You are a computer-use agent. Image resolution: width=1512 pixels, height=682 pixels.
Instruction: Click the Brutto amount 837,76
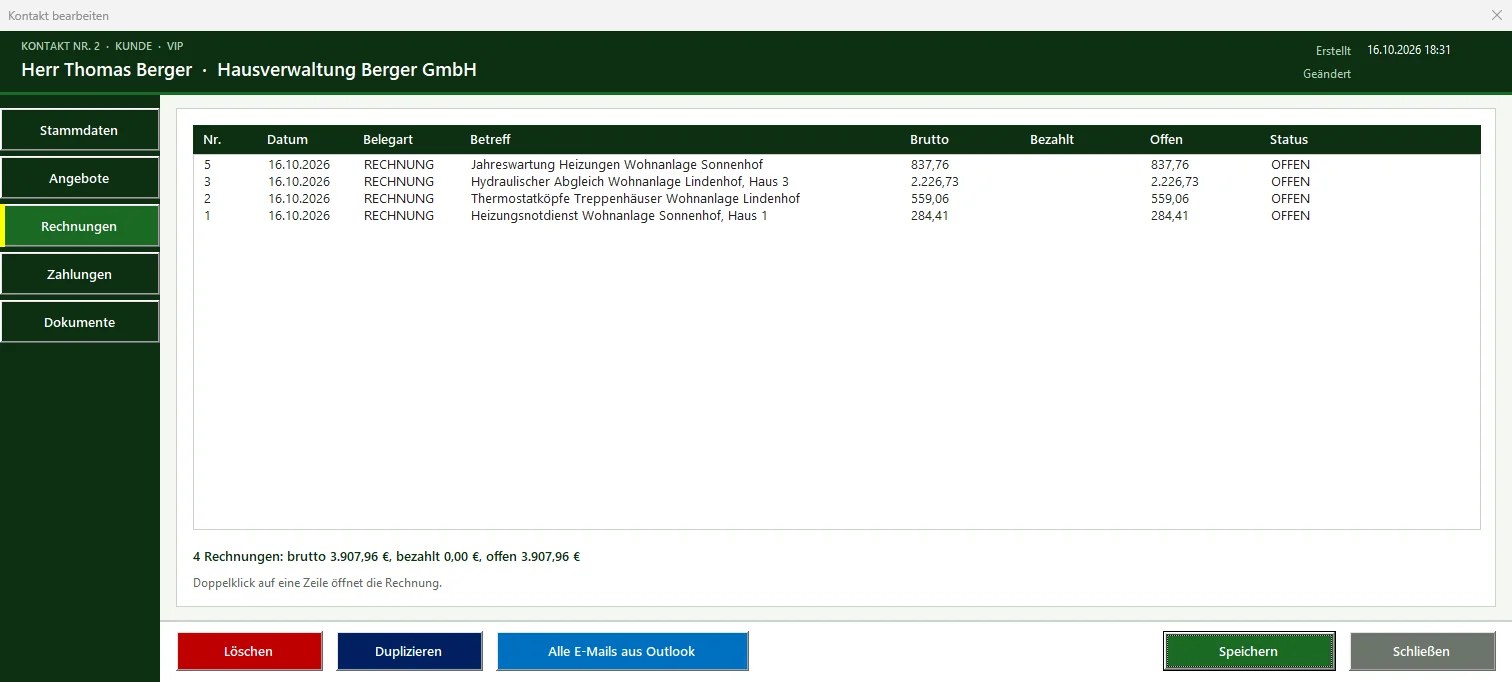pyautogui.click(x=930, y=165)
